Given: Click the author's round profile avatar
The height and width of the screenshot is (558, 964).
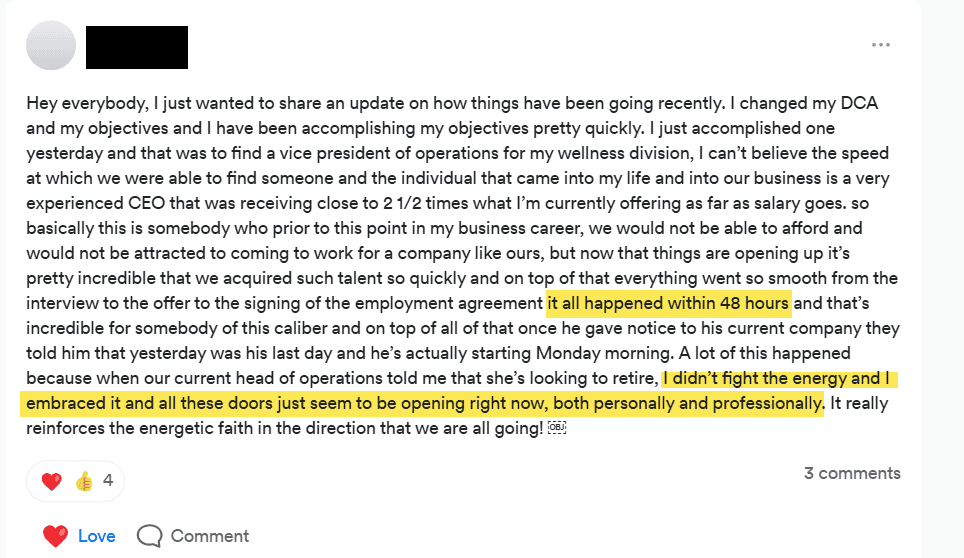Looking at the screenshot, I should point(51,45).
